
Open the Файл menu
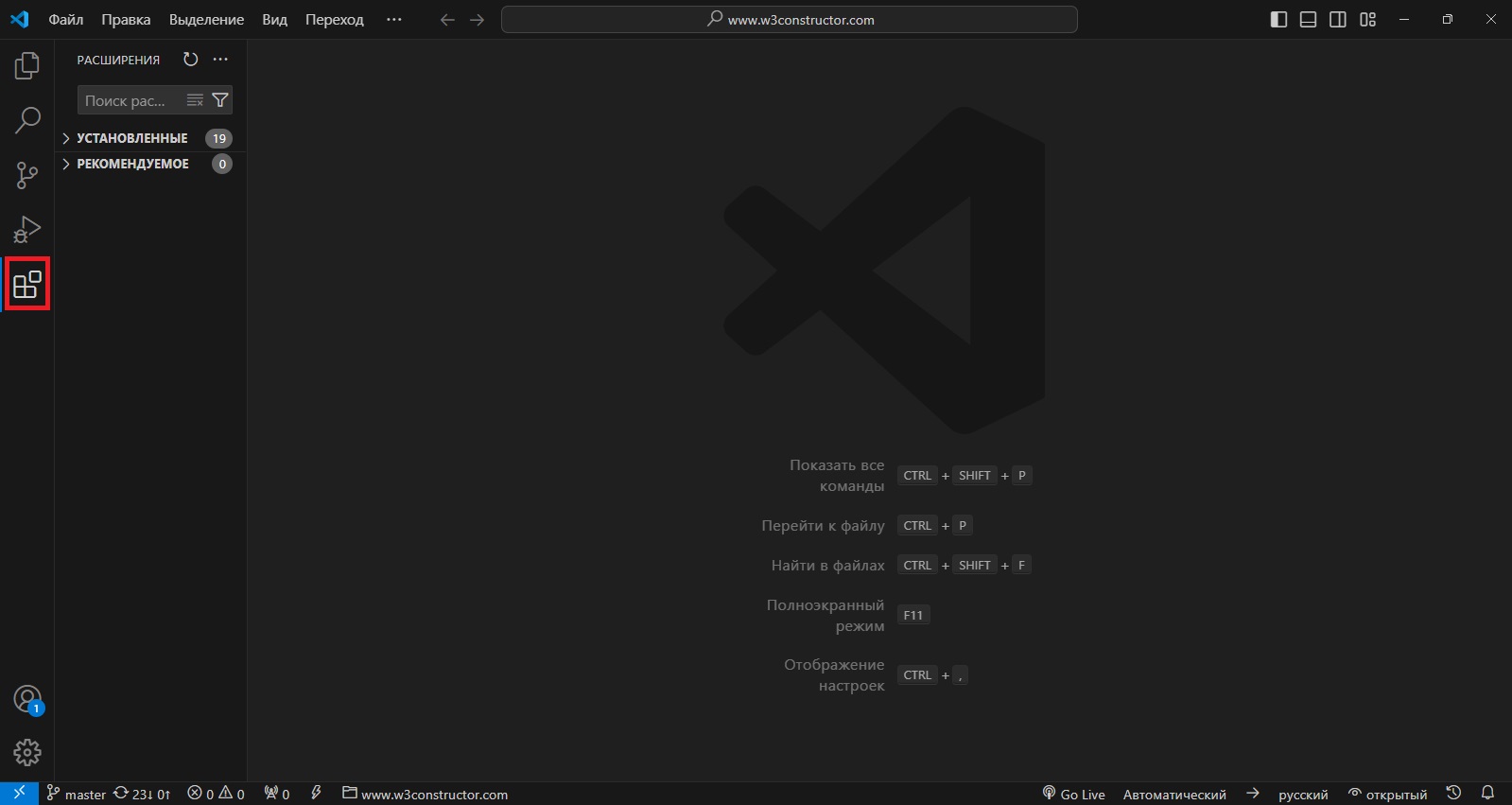66,20
